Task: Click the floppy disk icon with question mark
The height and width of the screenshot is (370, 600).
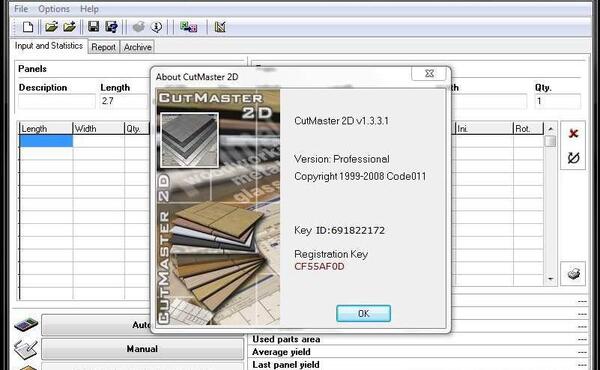Action: coord(112,27)
